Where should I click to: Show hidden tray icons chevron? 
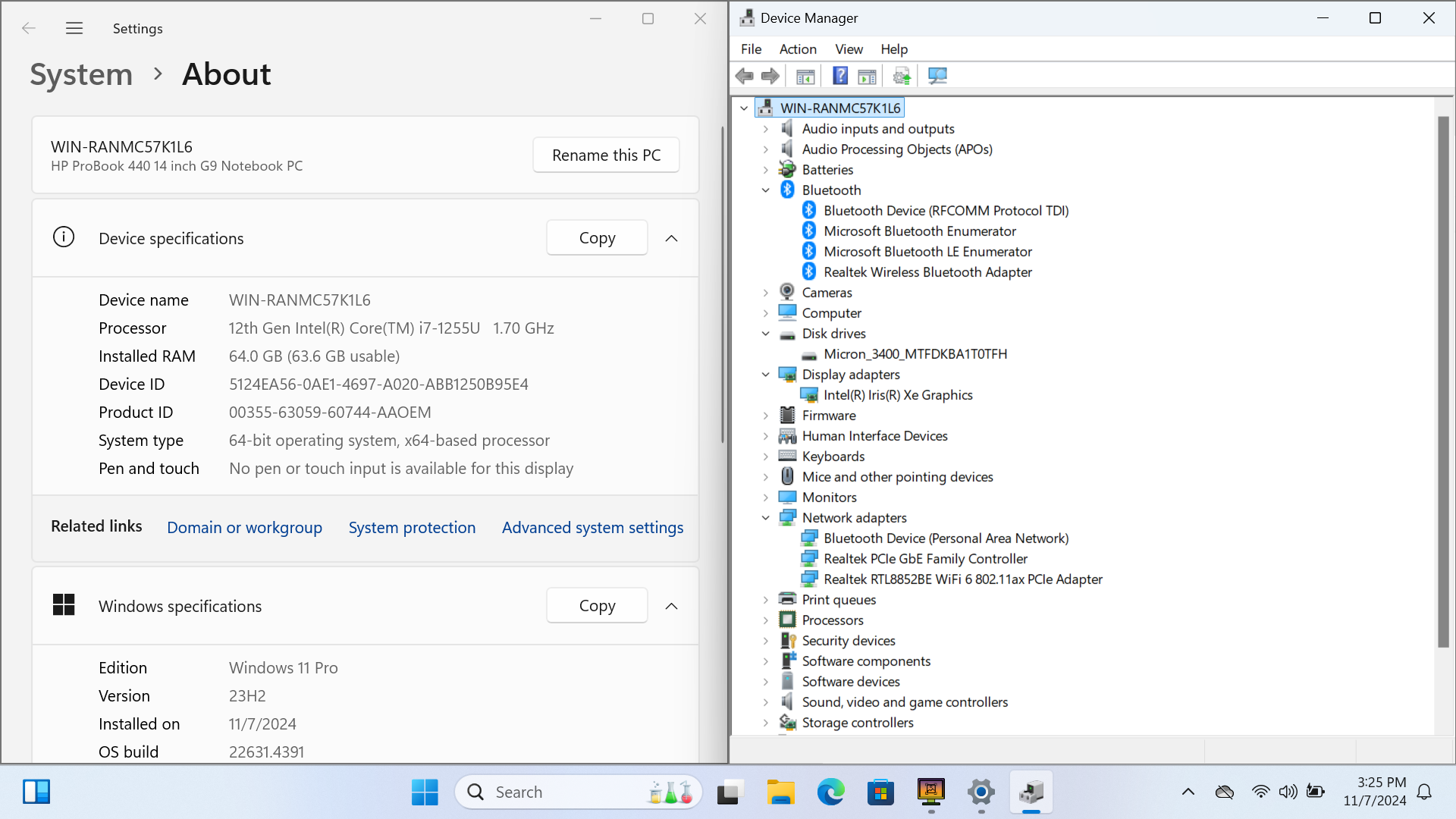tap(1188, 792)
